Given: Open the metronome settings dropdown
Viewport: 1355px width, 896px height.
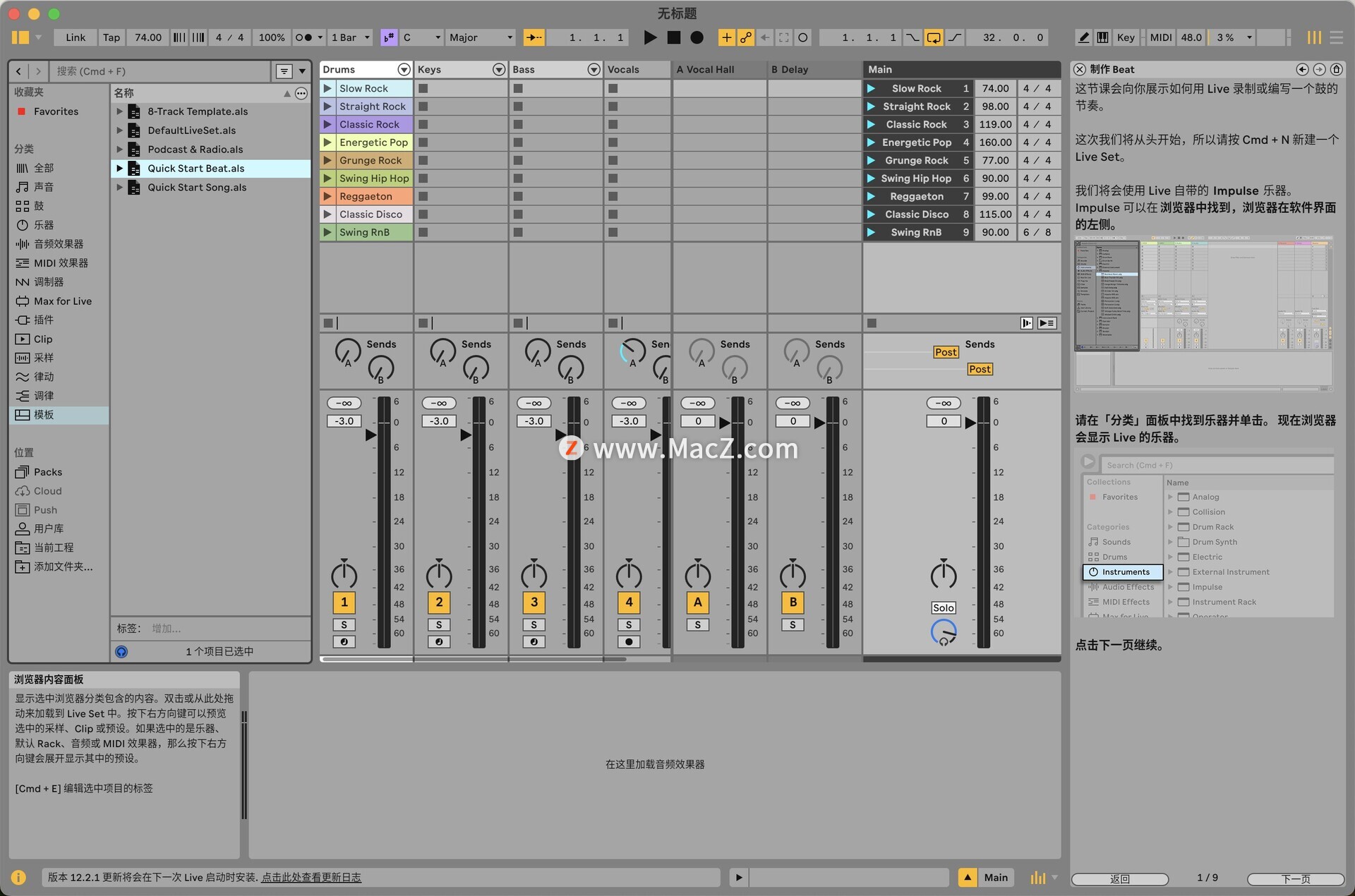Looking at the screenshot, I should coord(320,37).
